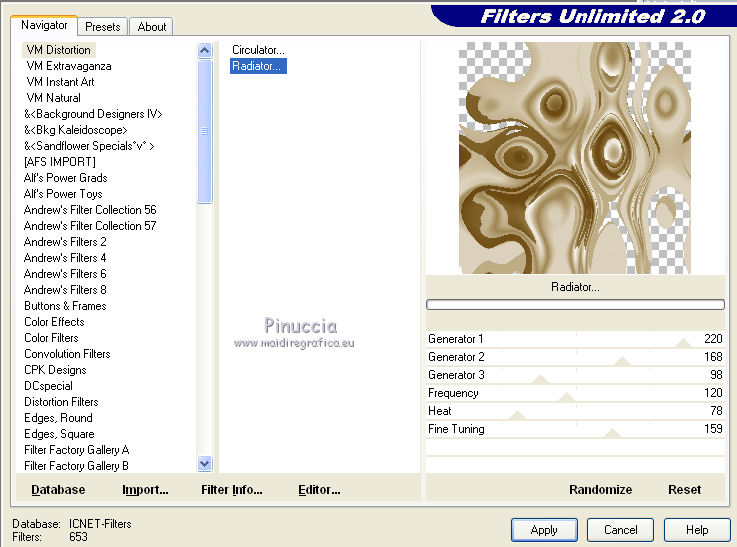Click the scroll up arrow in filter list
Image resolution: width=737 pixels, height=547 pixels.
tap(204, 50)
